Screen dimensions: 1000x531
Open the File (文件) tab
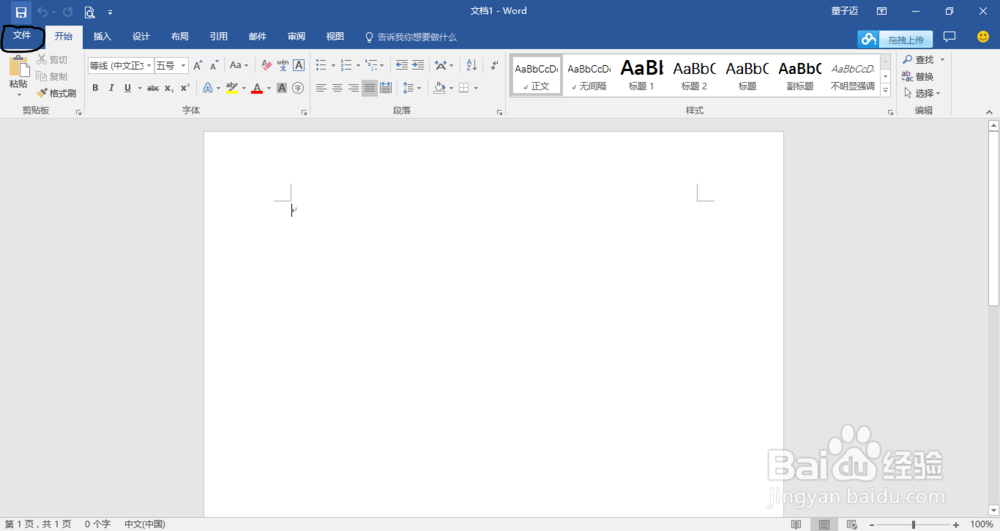[22, 36]
